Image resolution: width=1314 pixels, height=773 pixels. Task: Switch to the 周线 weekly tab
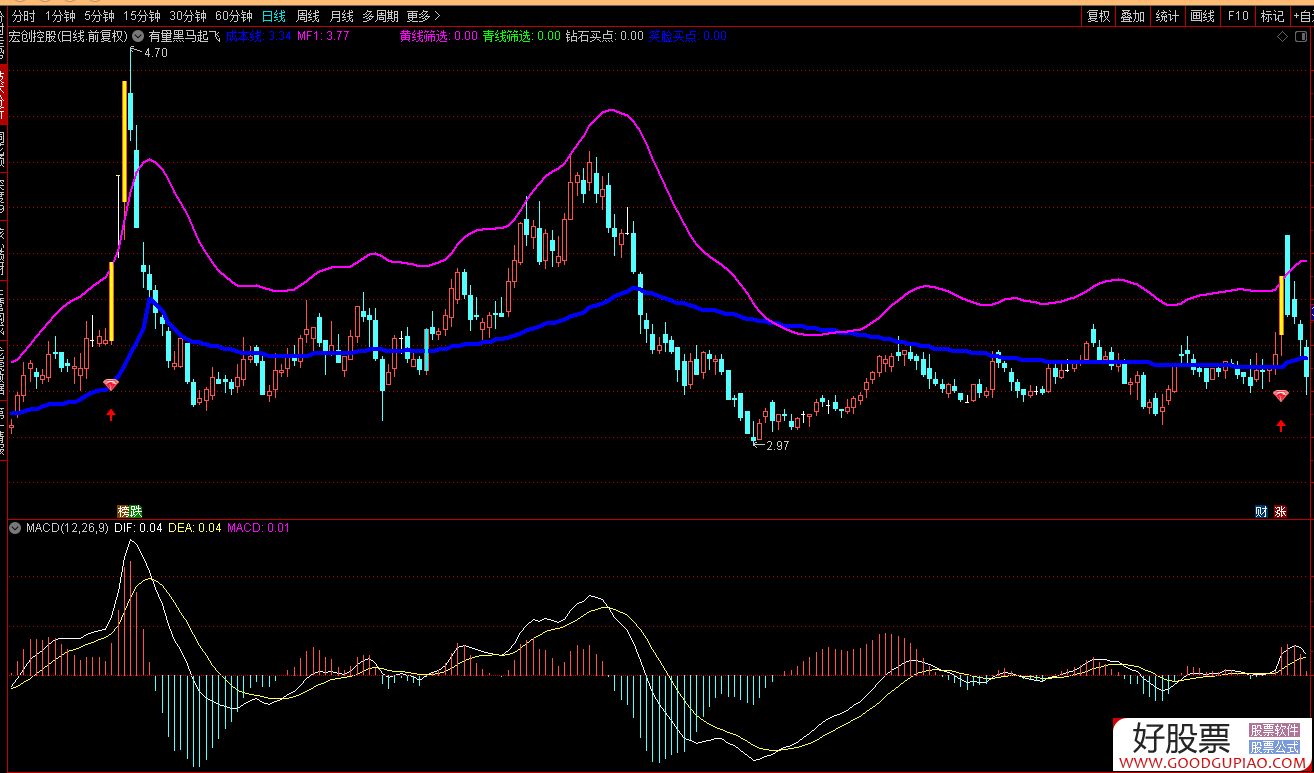click(308, 16)
